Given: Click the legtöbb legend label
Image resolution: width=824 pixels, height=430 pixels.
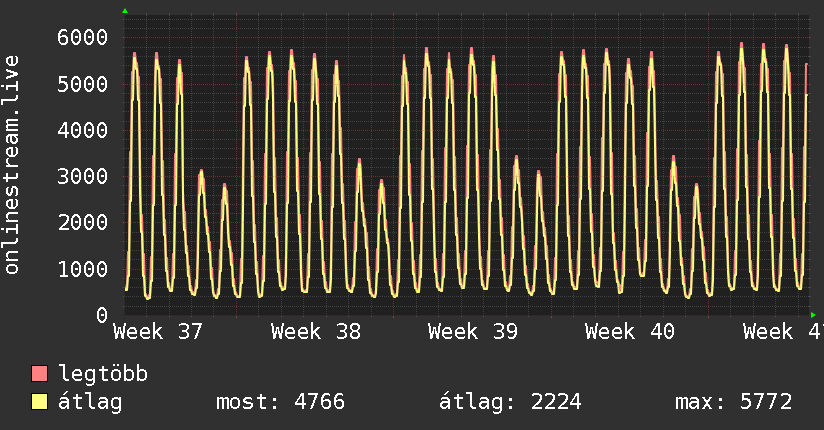Looking at the screenshot, I should [x=103, y=374].
